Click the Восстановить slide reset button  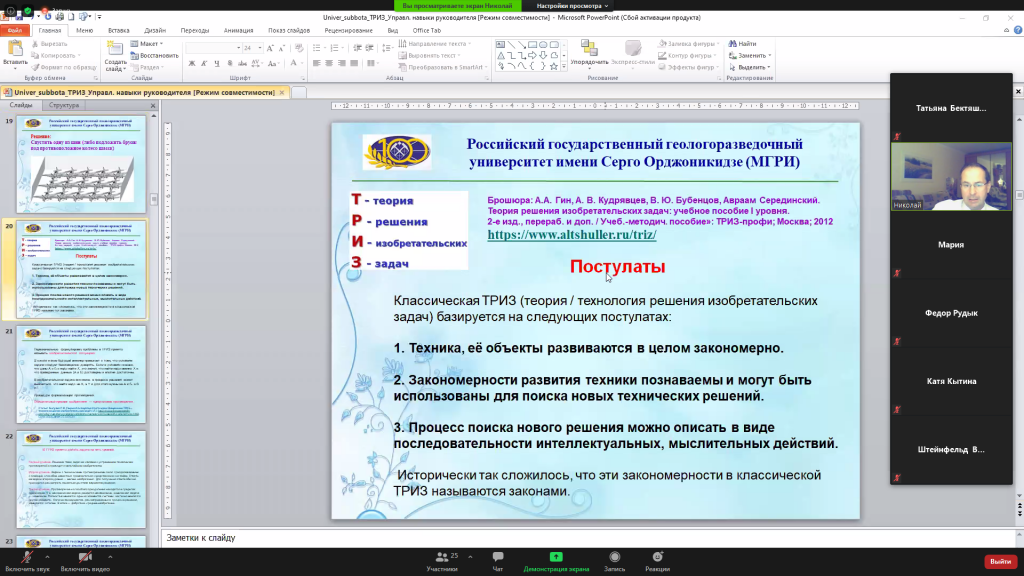(x=154, y=56)
